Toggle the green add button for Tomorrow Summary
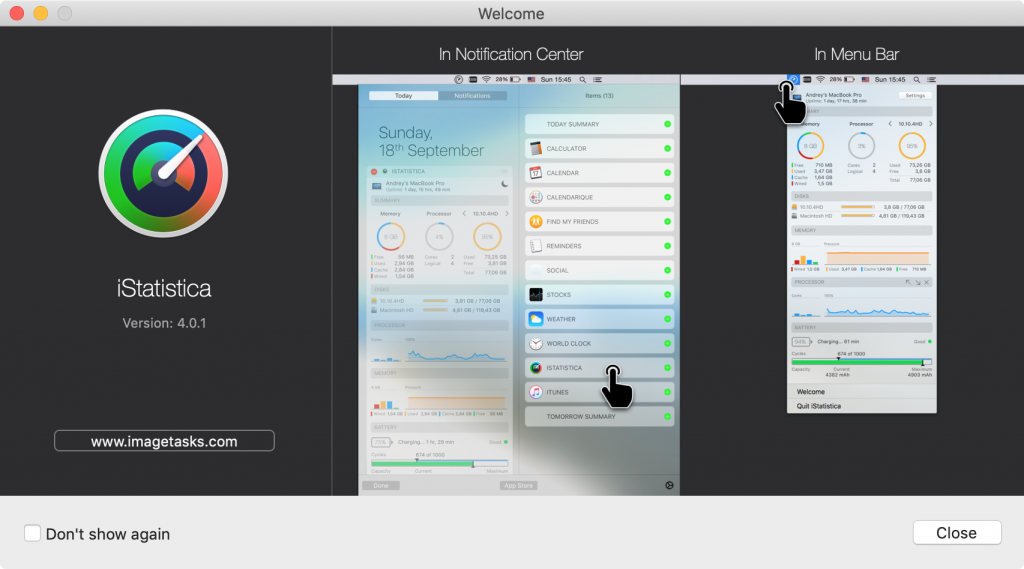 [x=667, y=416]
